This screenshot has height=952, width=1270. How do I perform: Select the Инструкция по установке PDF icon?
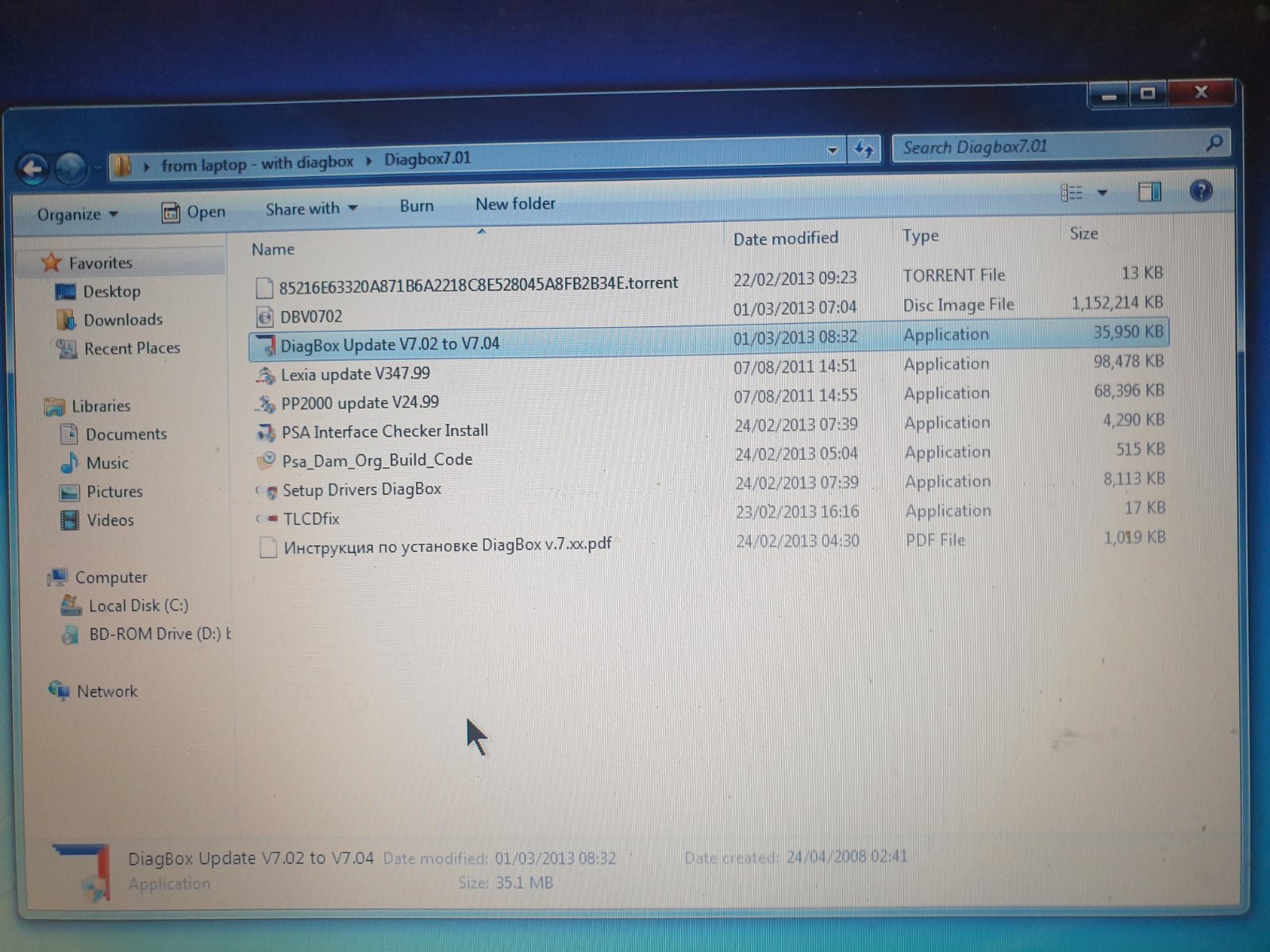268,547
